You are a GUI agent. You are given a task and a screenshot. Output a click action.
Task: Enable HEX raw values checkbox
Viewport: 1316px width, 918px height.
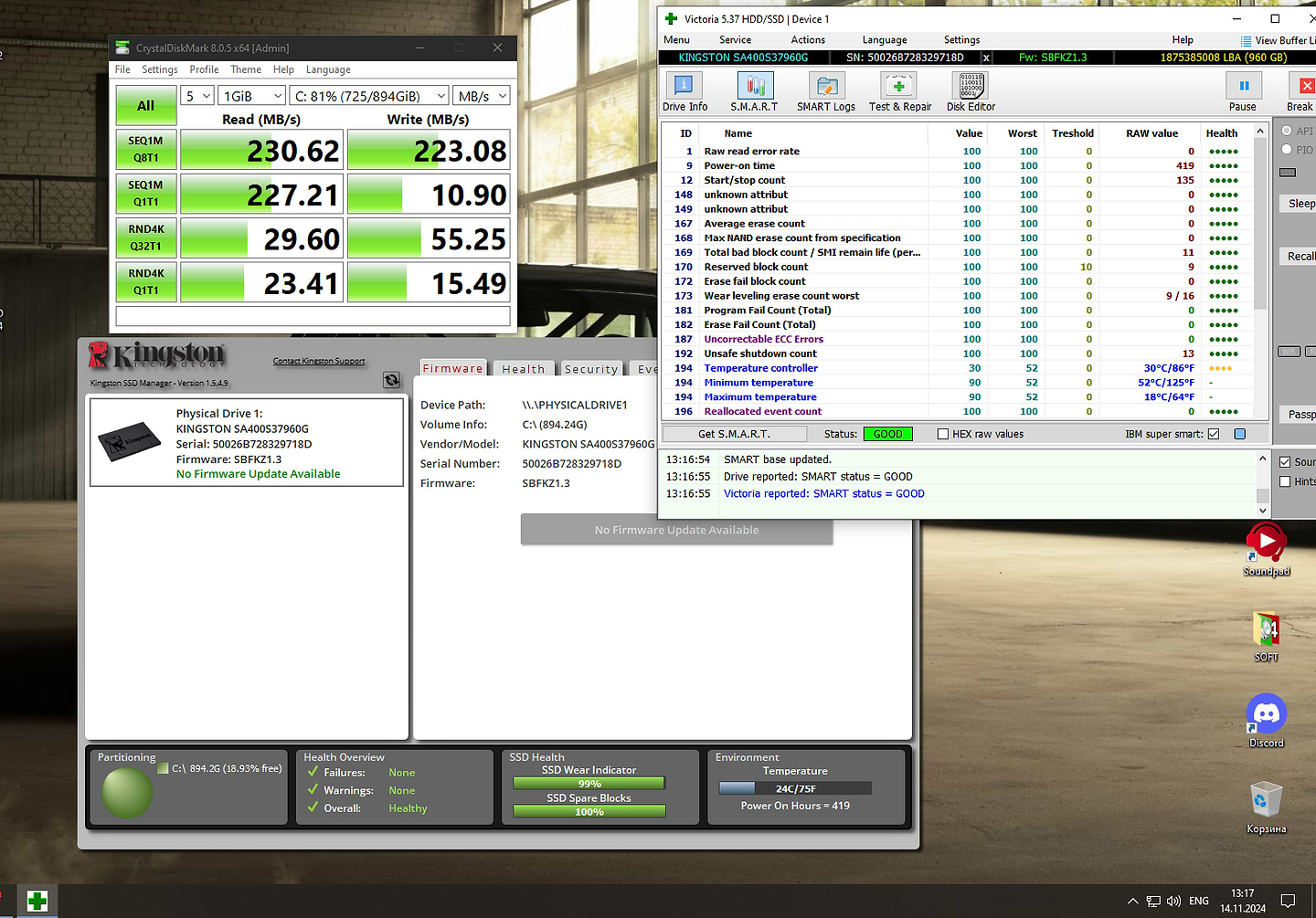click(x=943, y=434)
